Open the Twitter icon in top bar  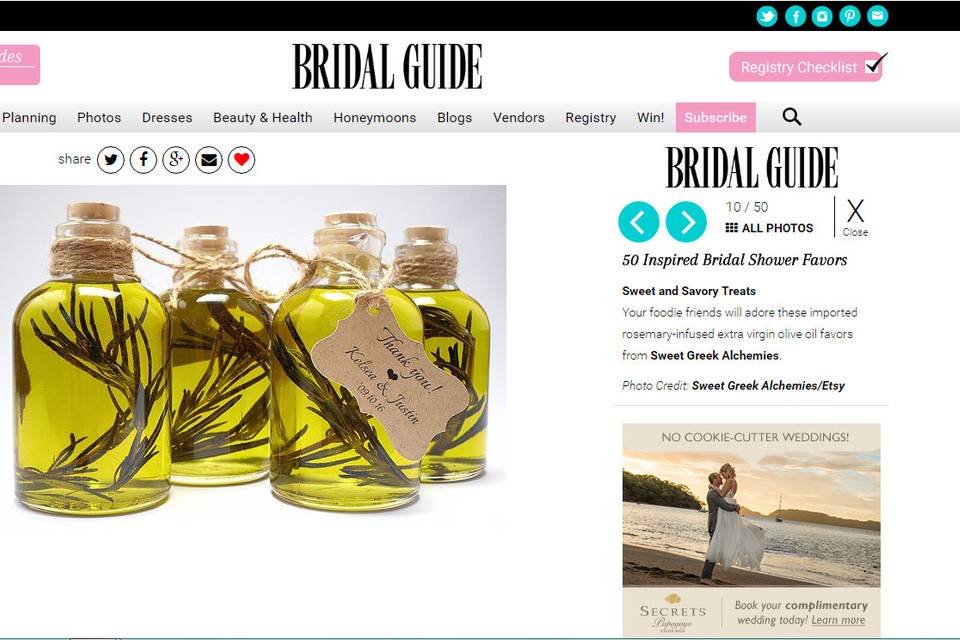[767, 16]
